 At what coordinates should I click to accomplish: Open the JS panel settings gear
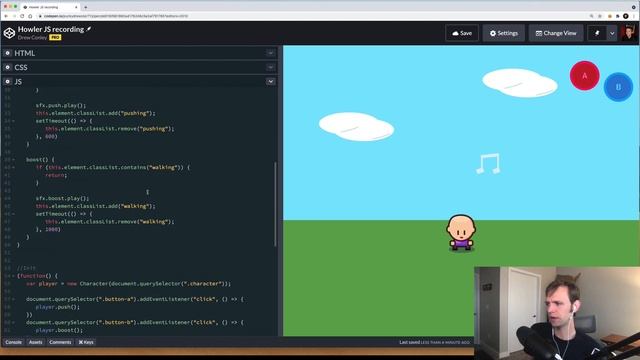click(7, 82)
